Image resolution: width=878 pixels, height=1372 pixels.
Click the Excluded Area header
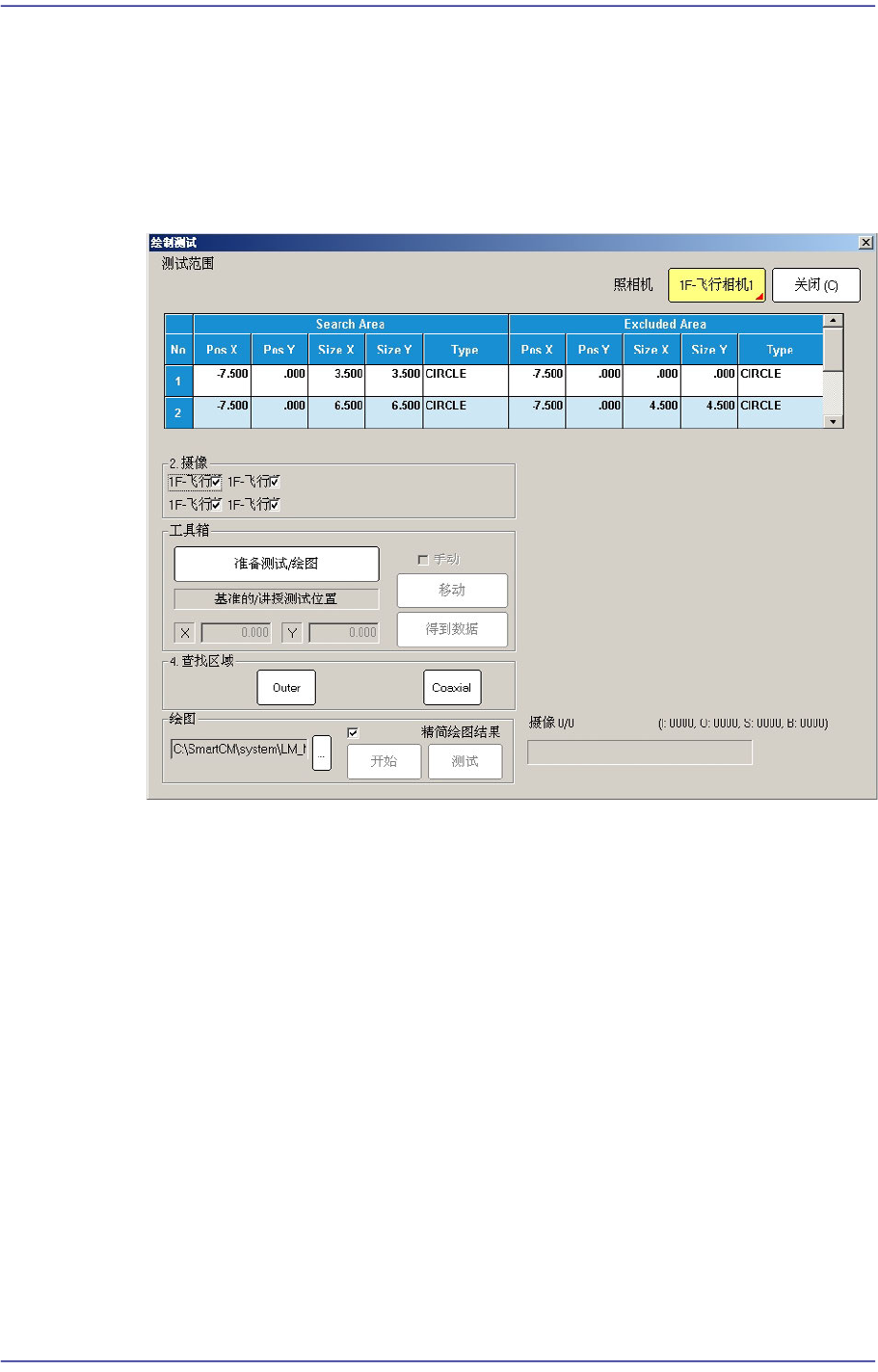click(666, 324)
